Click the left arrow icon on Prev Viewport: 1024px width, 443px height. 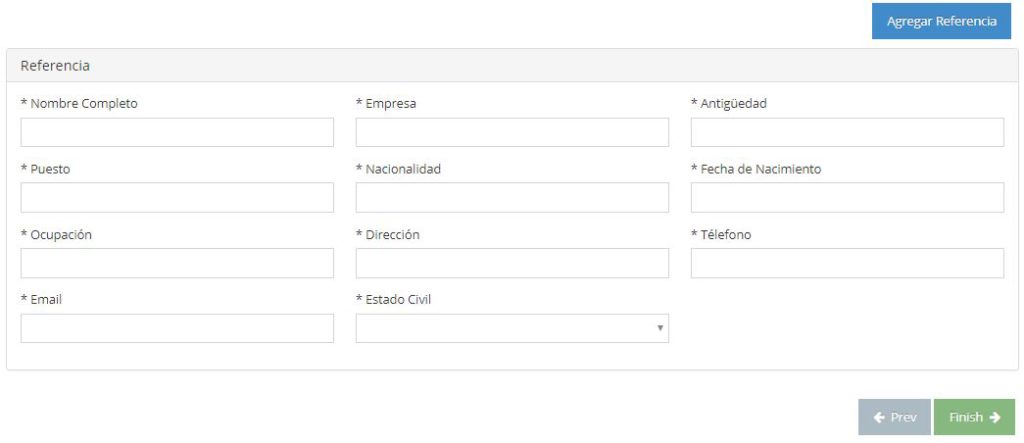pyautogui.click(x=878, y=417)
